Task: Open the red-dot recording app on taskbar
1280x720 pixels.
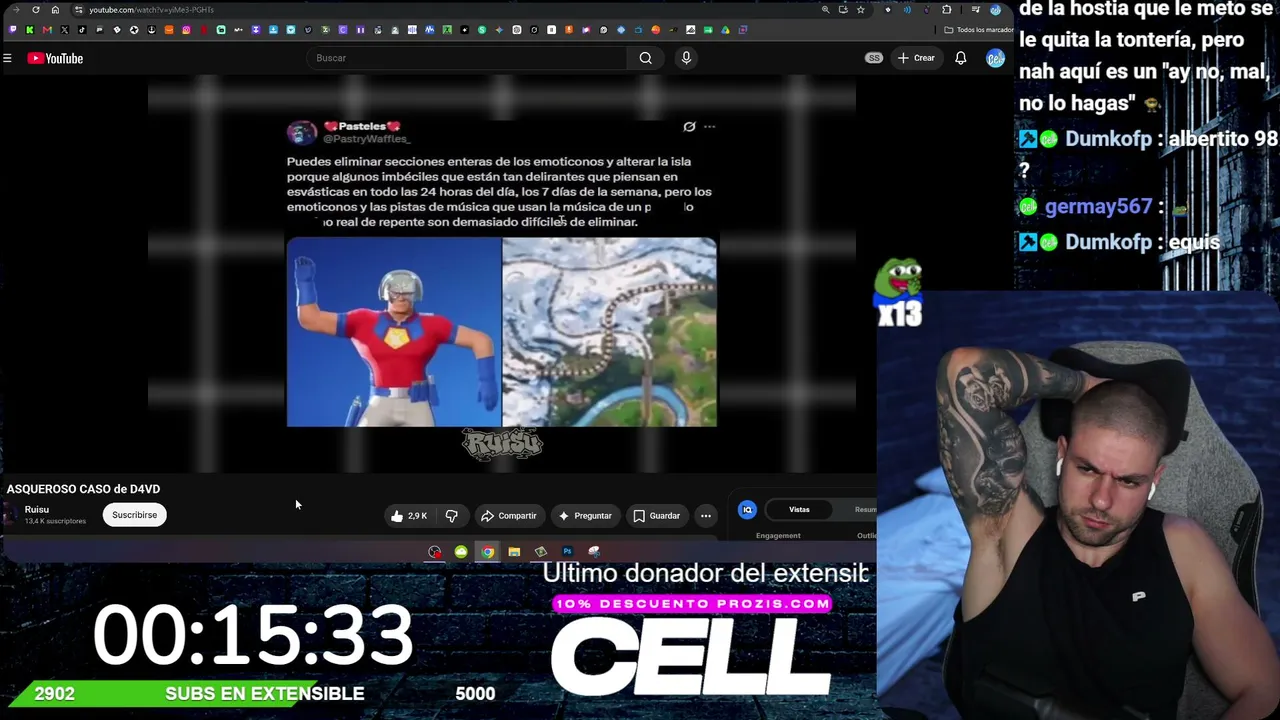Action: (x=434, y=552)
